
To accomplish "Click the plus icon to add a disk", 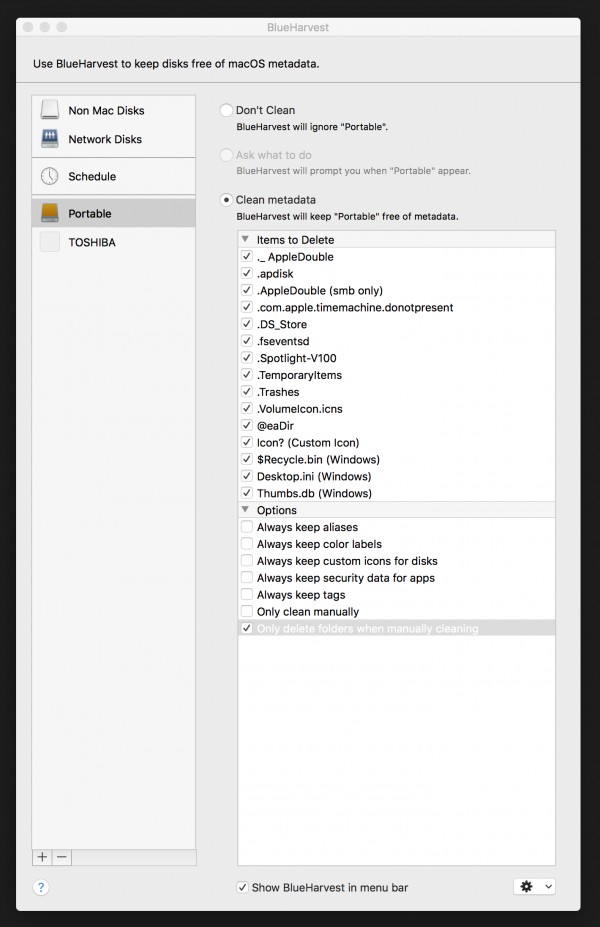I will click(x=43, y=857).
